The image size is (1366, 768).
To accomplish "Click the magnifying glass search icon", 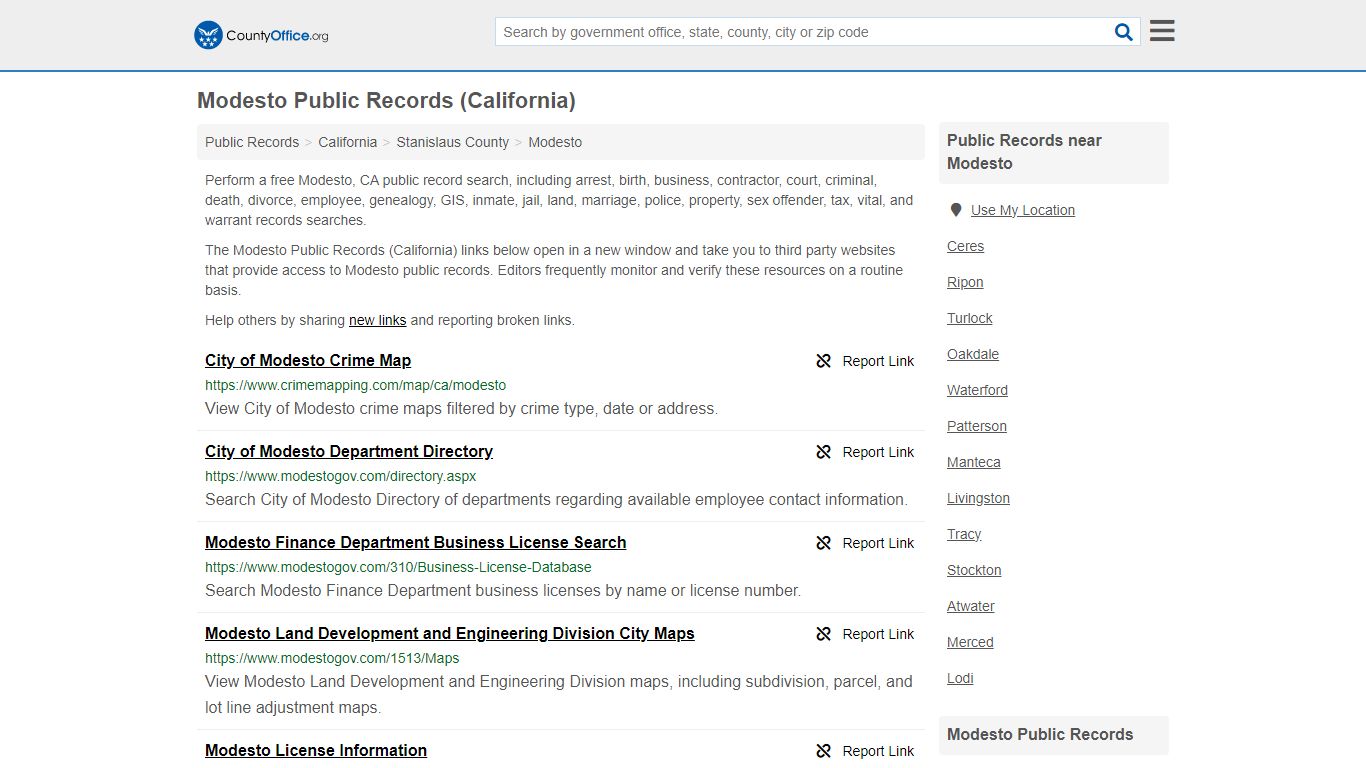I will (1124, 32).
